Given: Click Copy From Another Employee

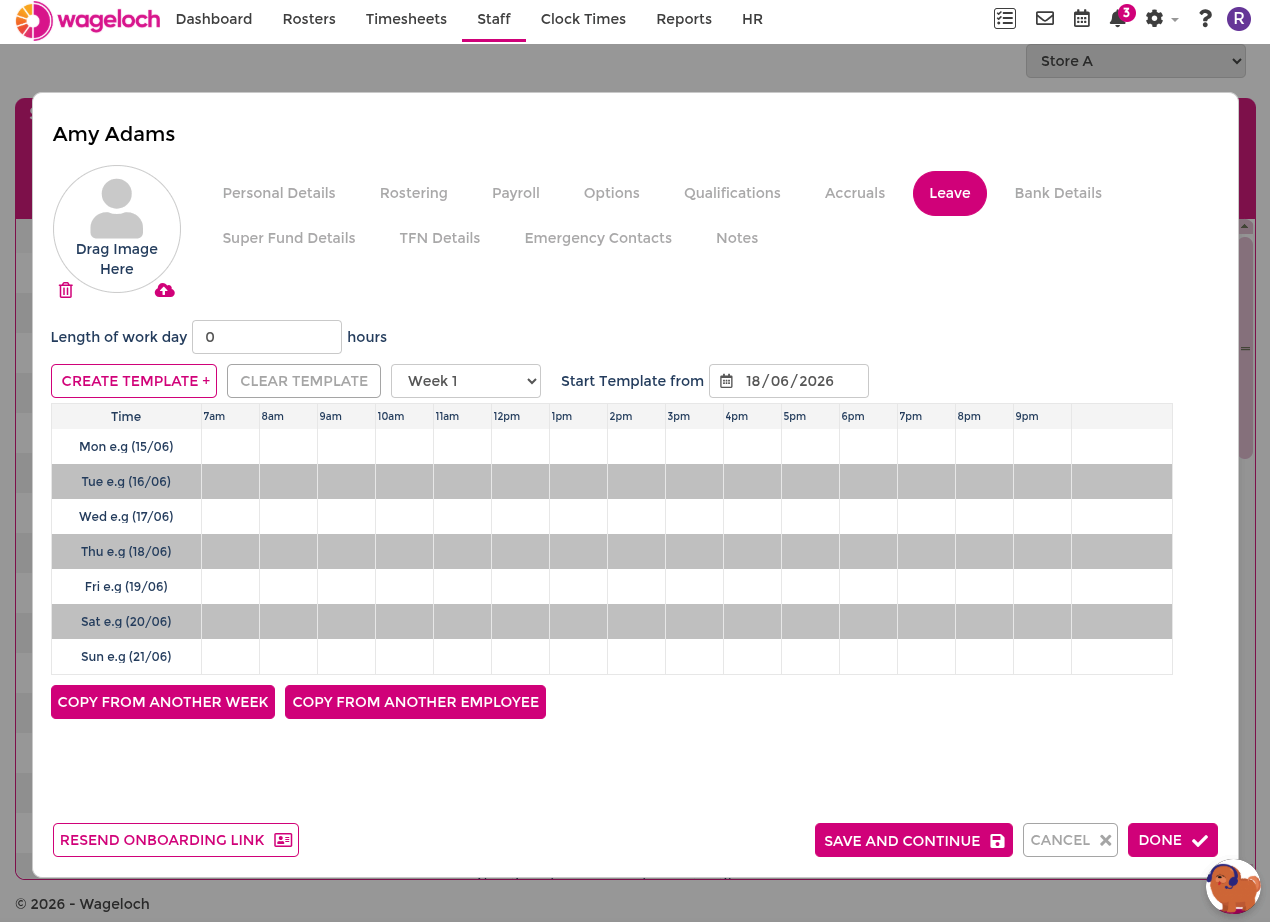Looking at the screenshot, I should coord(415,702).
